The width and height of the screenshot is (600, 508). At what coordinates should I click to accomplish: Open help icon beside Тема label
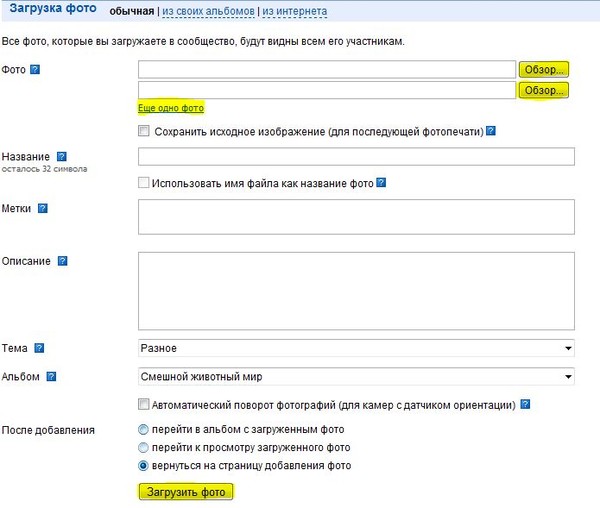(x=39, y=348)
